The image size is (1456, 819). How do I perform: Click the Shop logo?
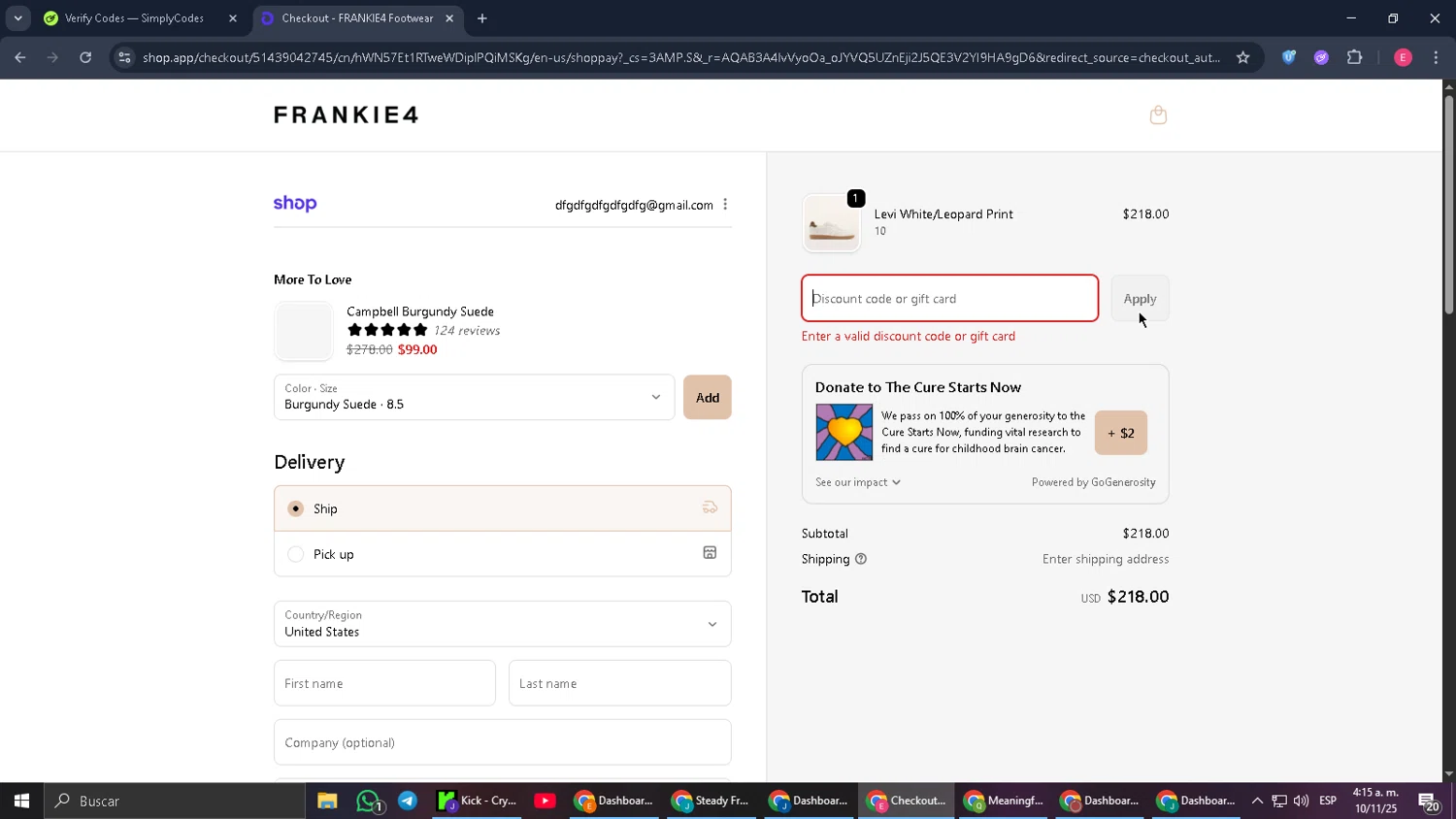295,204
